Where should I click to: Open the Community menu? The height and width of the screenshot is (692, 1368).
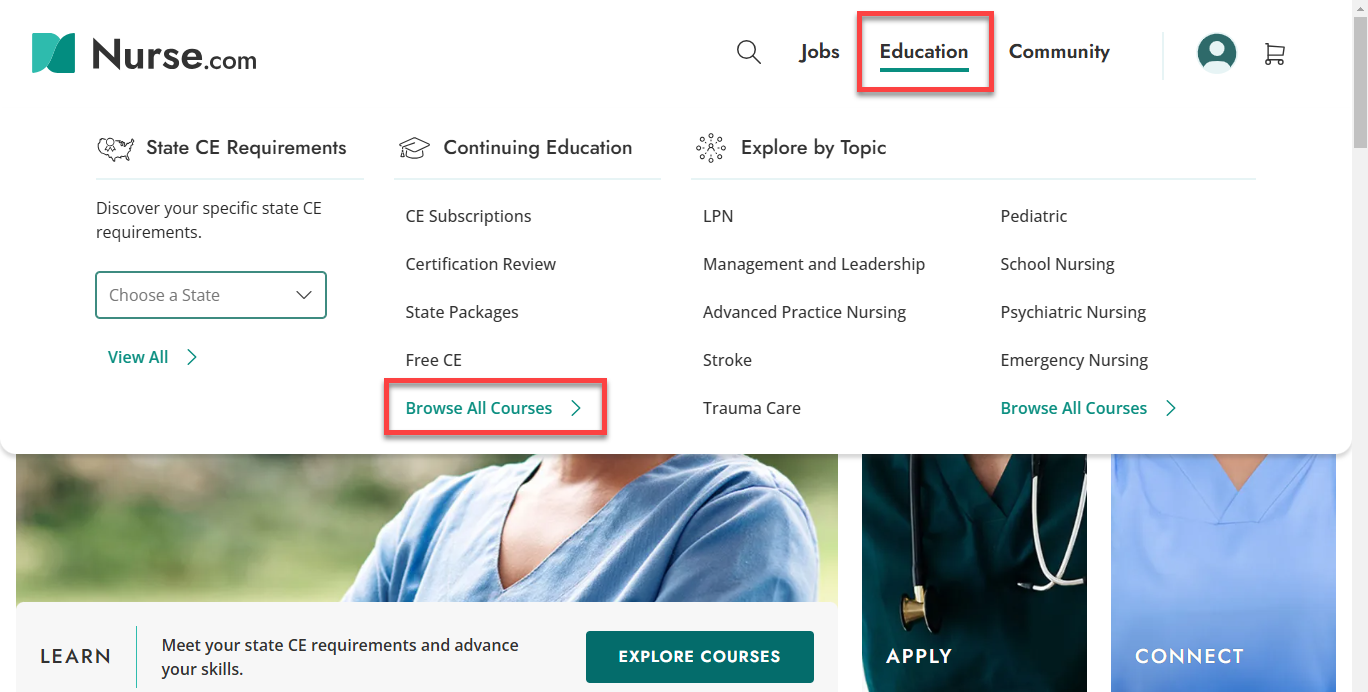1059,51
